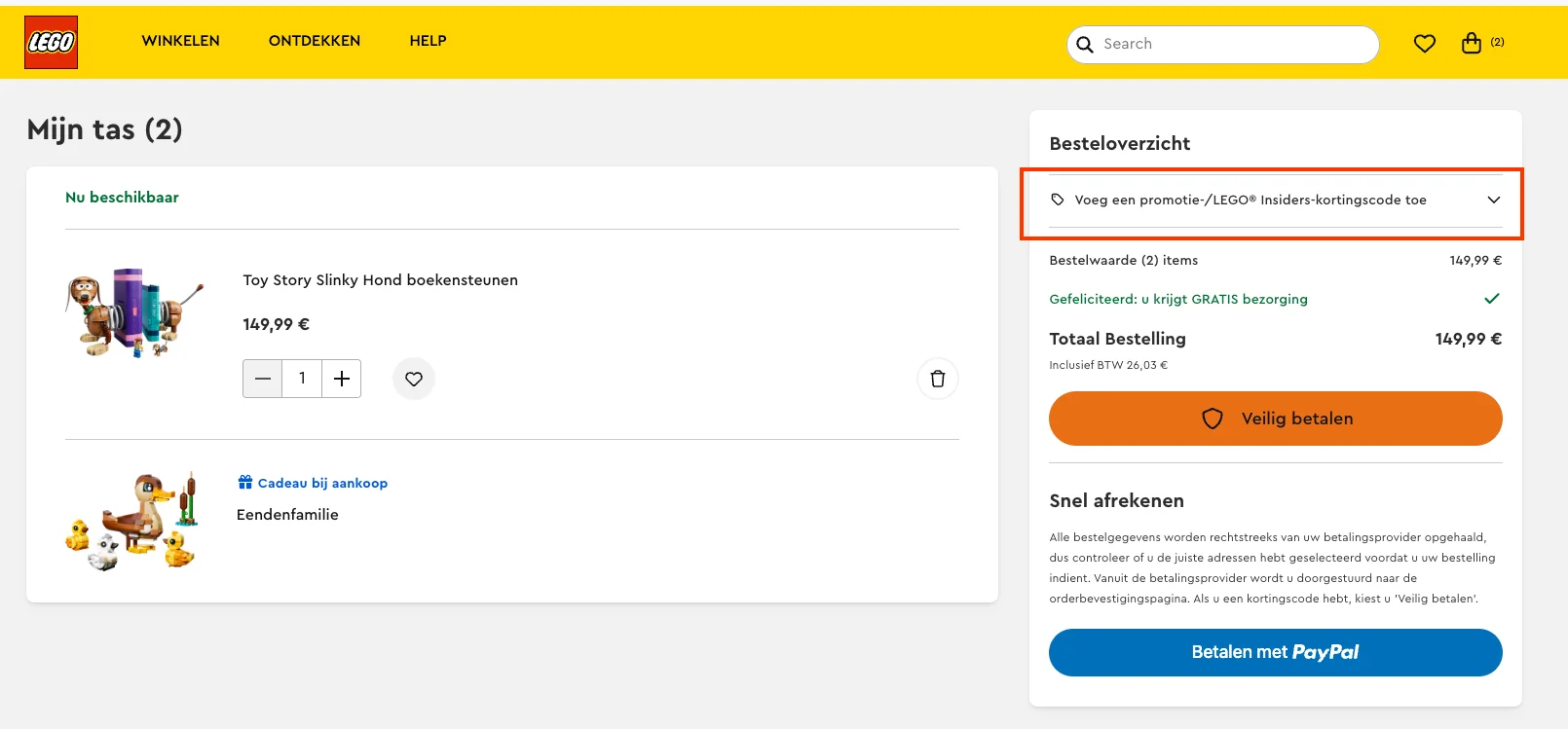The image size is (1568, 729).
Task: Delete Slinky Hond item with trash icon
Action: (938, 379)
